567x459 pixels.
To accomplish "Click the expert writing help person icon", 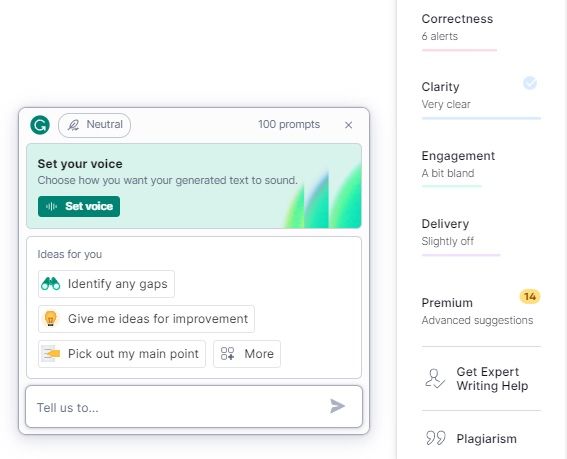I will pos(435,378).
